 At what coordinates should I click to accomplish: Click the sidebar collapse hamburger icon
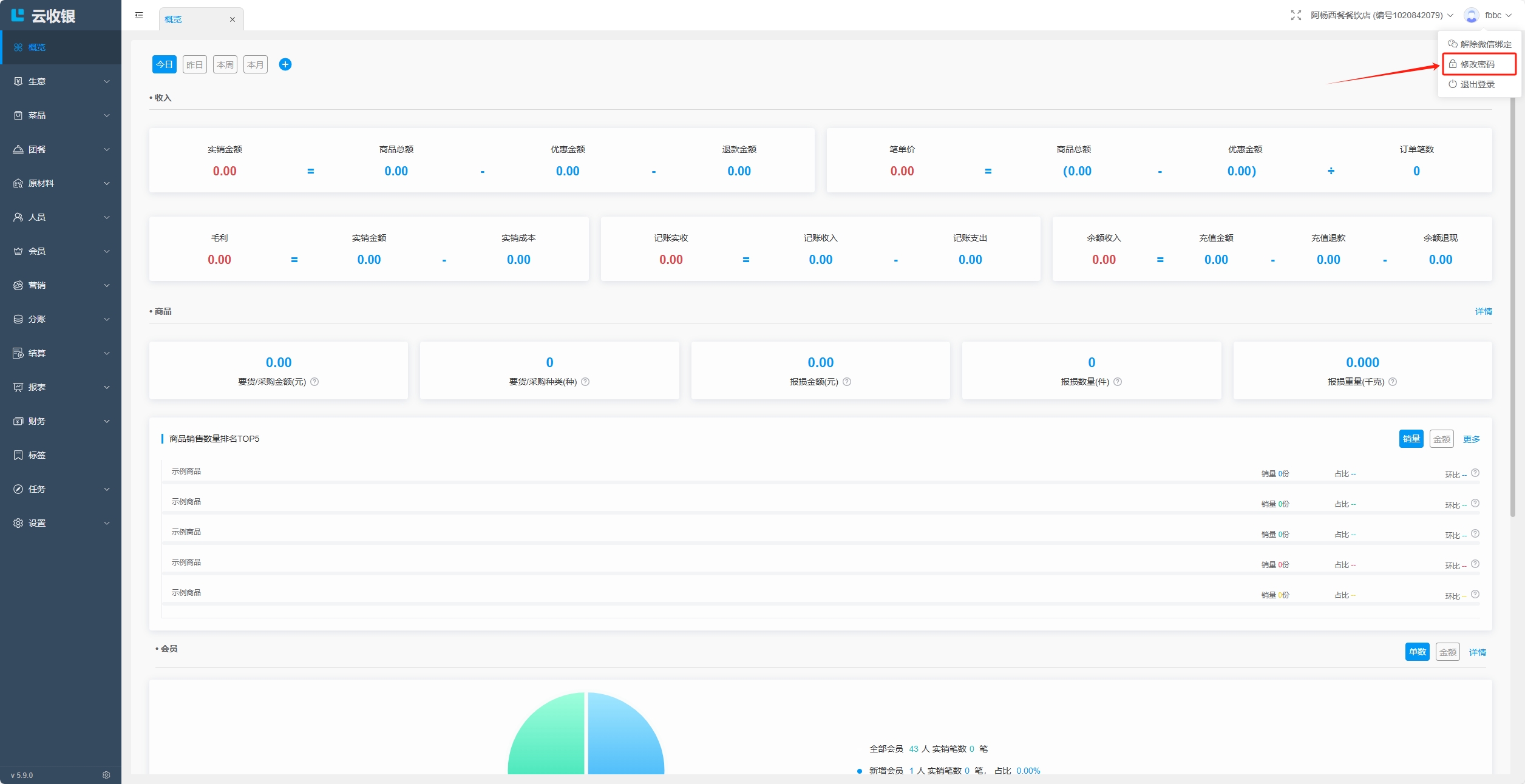139,15
